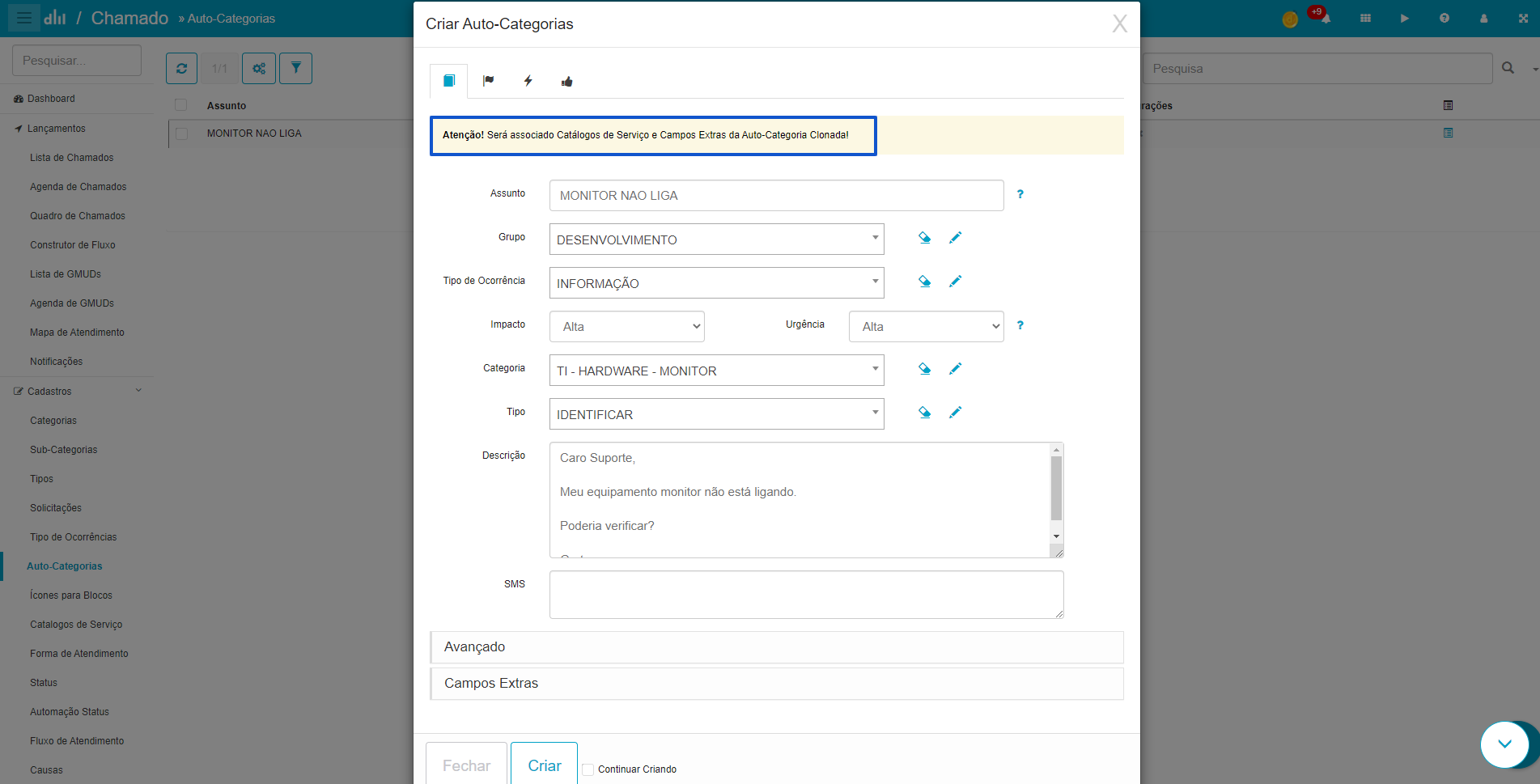Tick the select-all checkbox in table header
The image size is (1540, 784).
point(181,105)
